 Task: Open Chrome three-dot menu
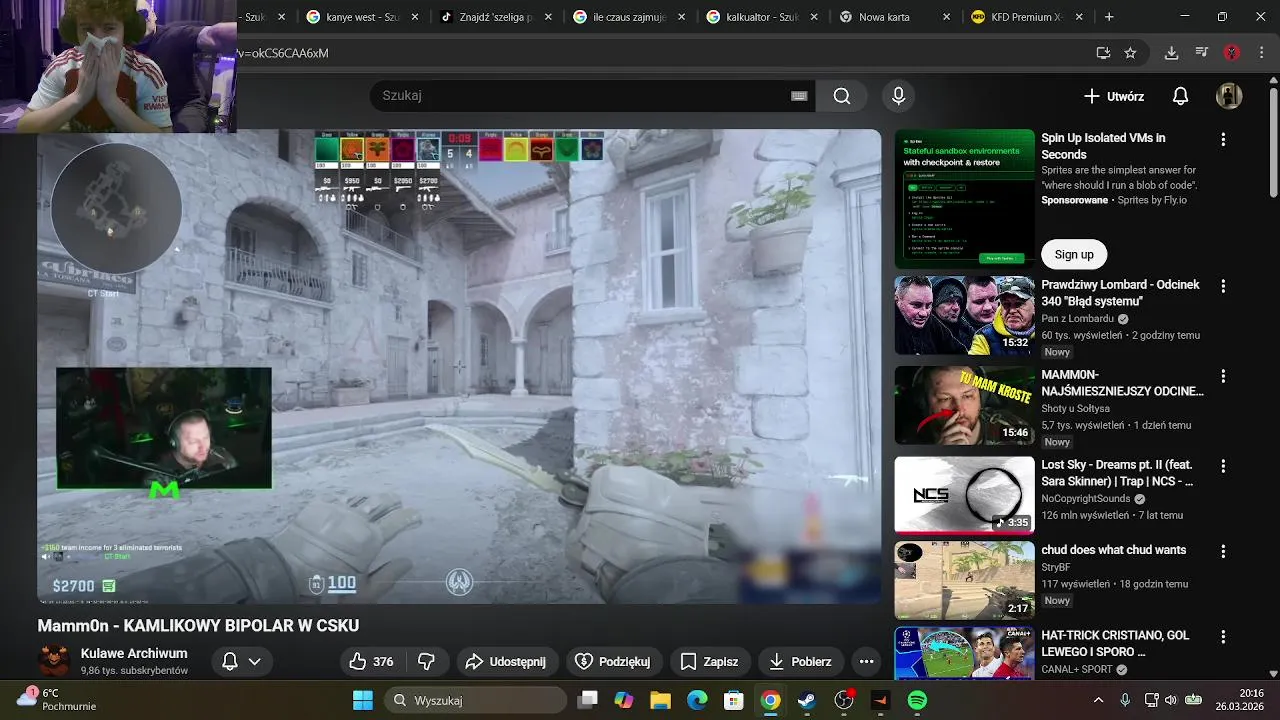[1261, 53]
